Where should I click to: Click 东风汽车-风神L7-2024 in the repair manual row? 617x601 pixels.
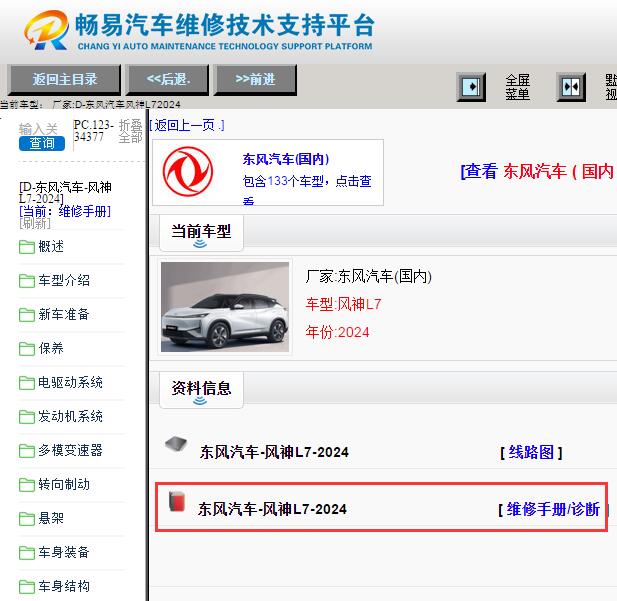[x=272, y=509]
